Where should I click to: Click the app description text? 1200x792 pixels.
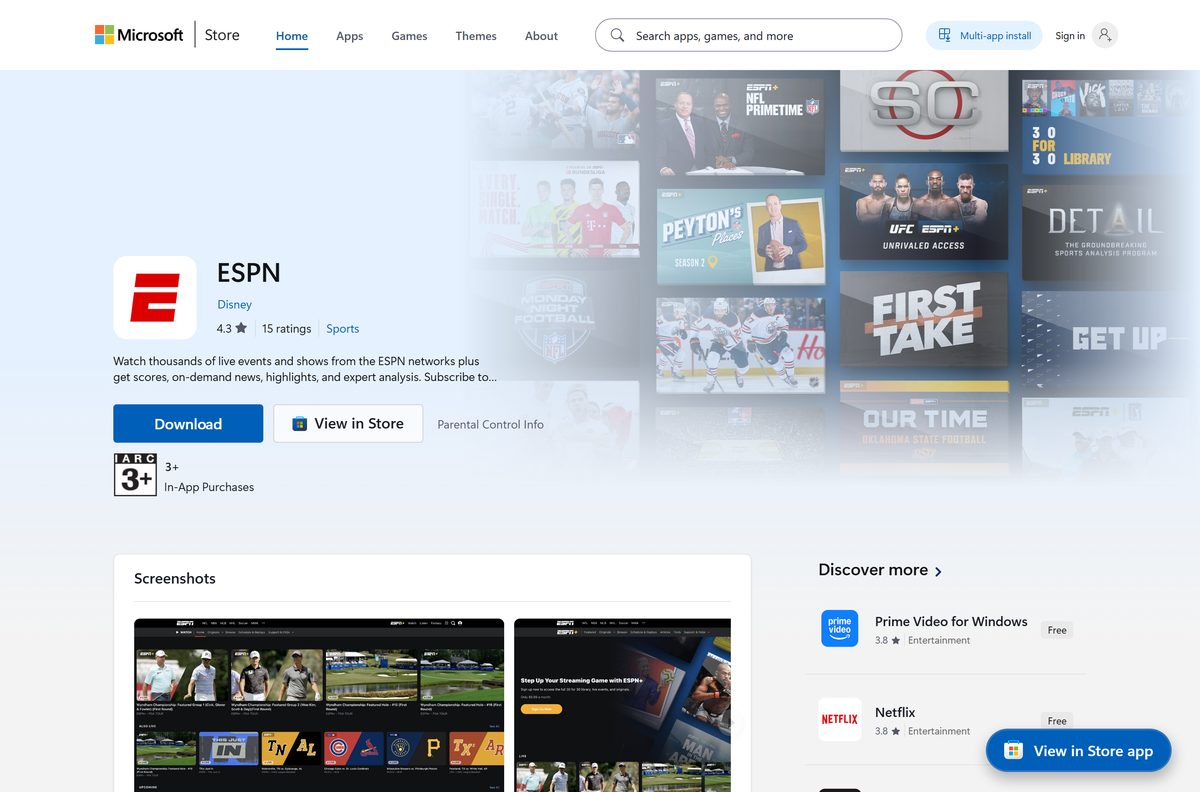click(305, 369)
